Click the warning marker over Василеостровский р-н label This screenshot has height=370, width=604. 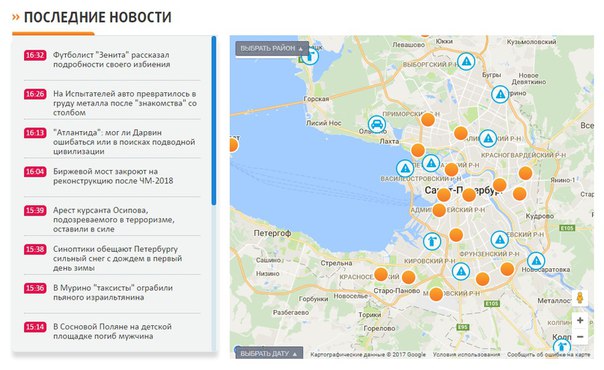(405, 168)
